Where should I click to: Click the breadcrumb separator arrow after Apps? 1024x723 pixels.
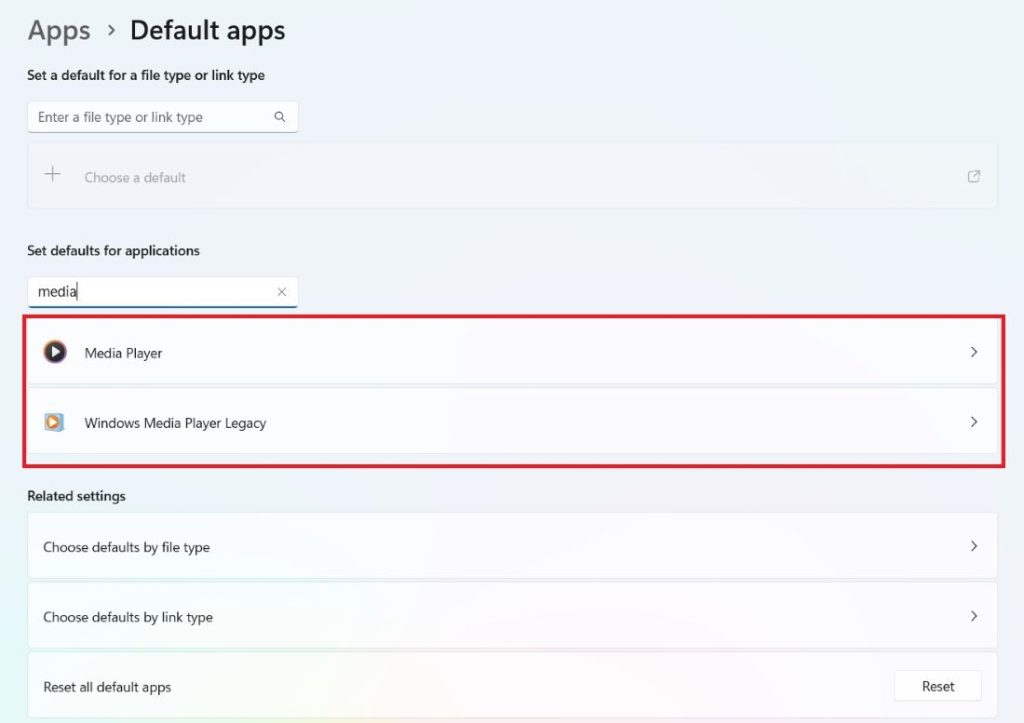[111, 31]
